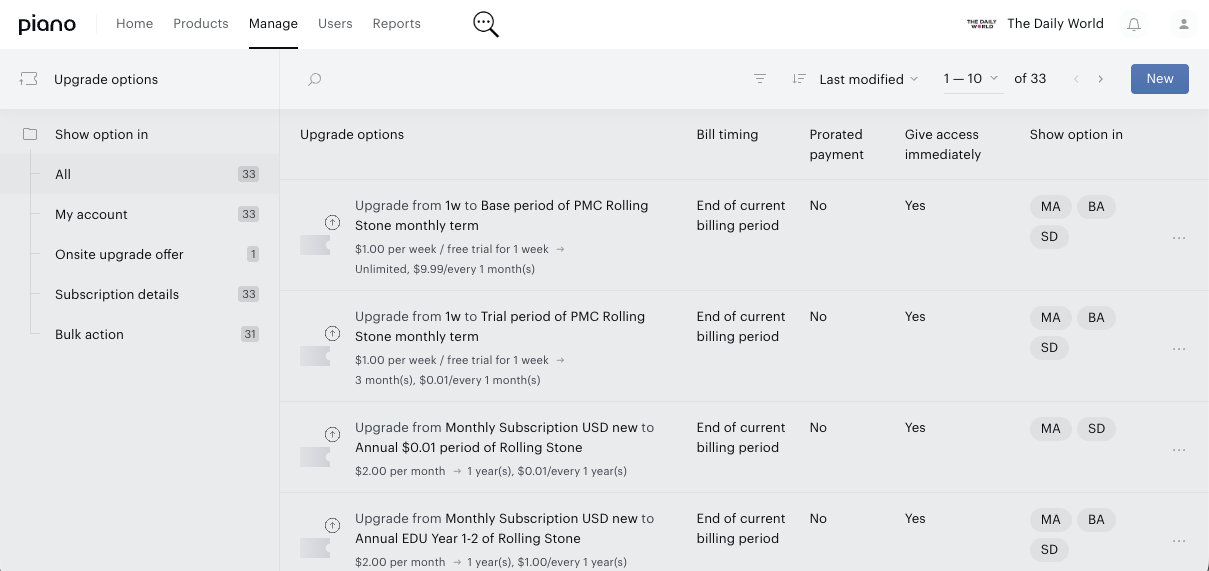1209x571 pixels.
Task: Click the New button
Action: (1160, 79)
